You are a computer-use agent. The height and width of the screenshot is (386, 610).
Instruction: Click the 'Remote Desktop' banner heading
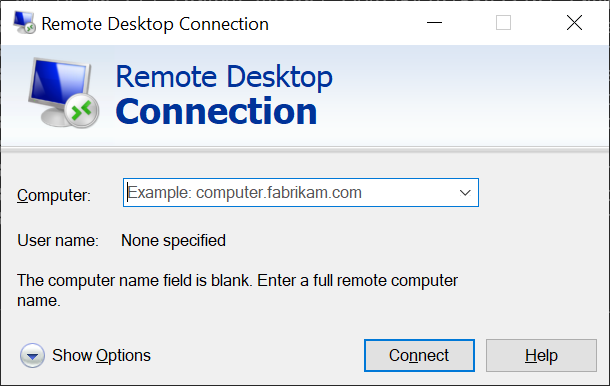[x=224, y=77]
